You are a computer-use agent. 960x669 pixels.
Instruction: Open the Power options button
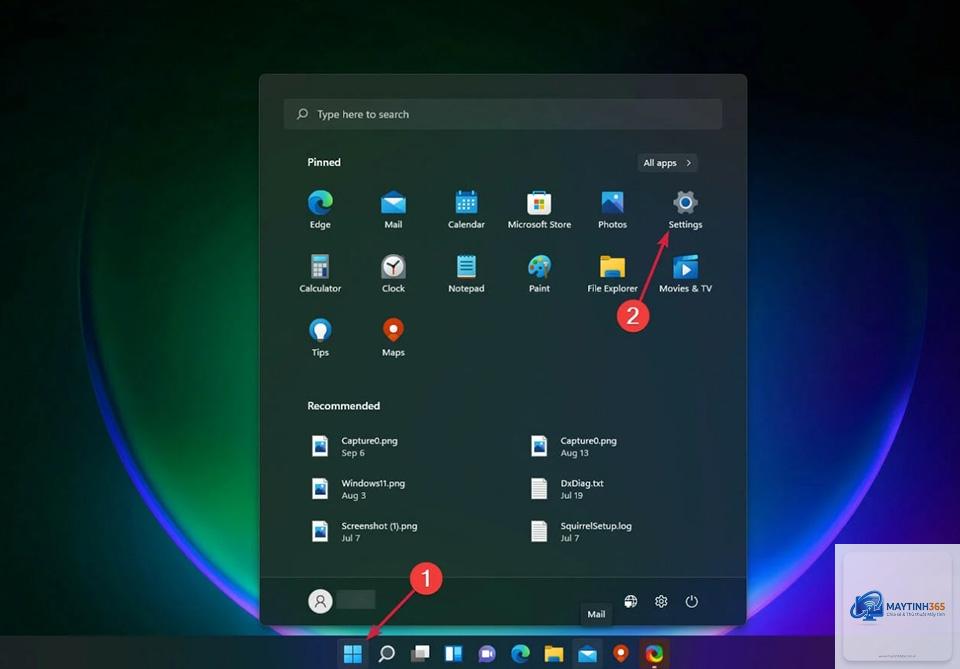tap(691, 601)
